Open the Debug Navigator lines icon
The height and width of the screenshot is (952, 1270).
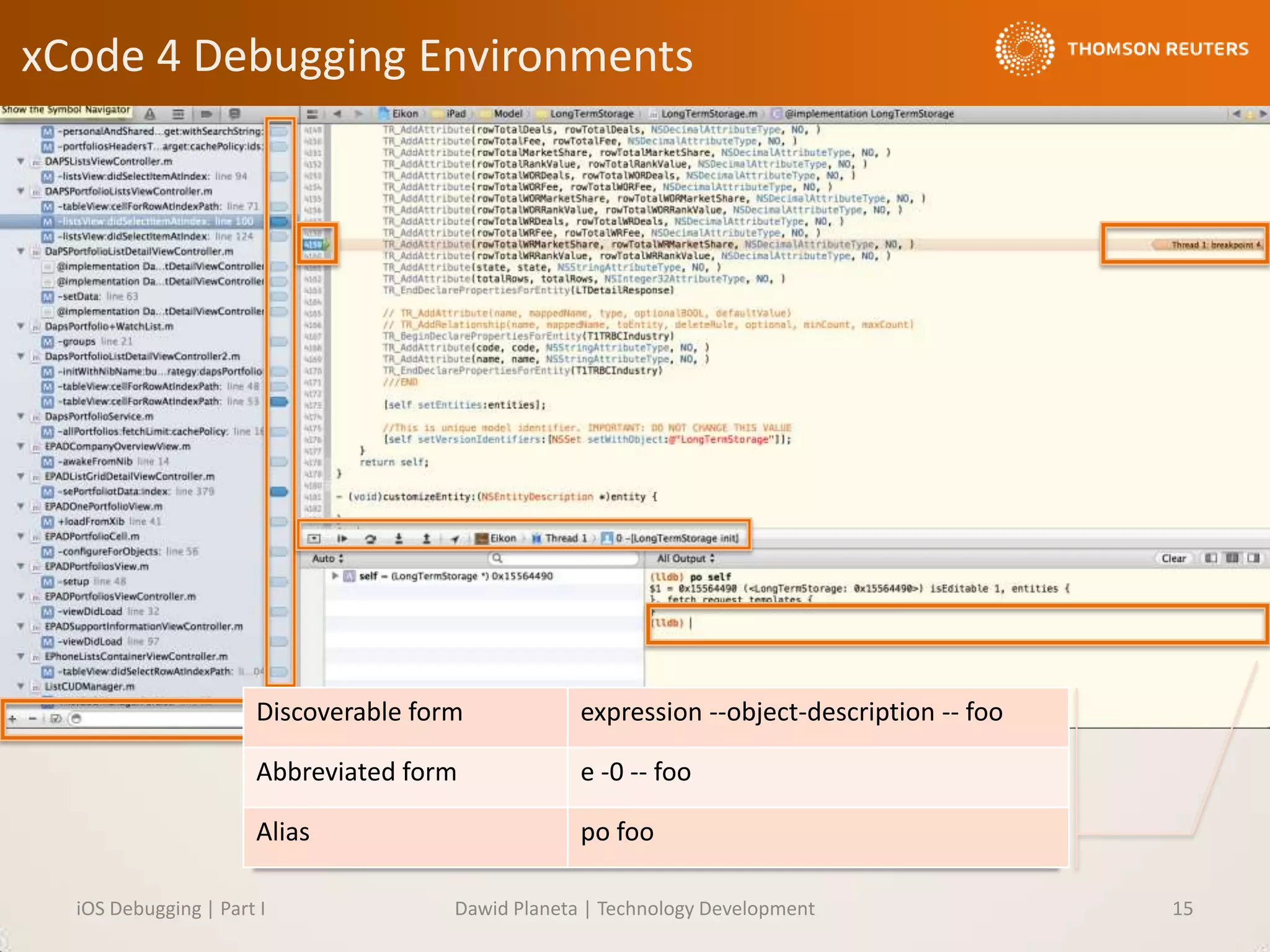pos(178,114)
